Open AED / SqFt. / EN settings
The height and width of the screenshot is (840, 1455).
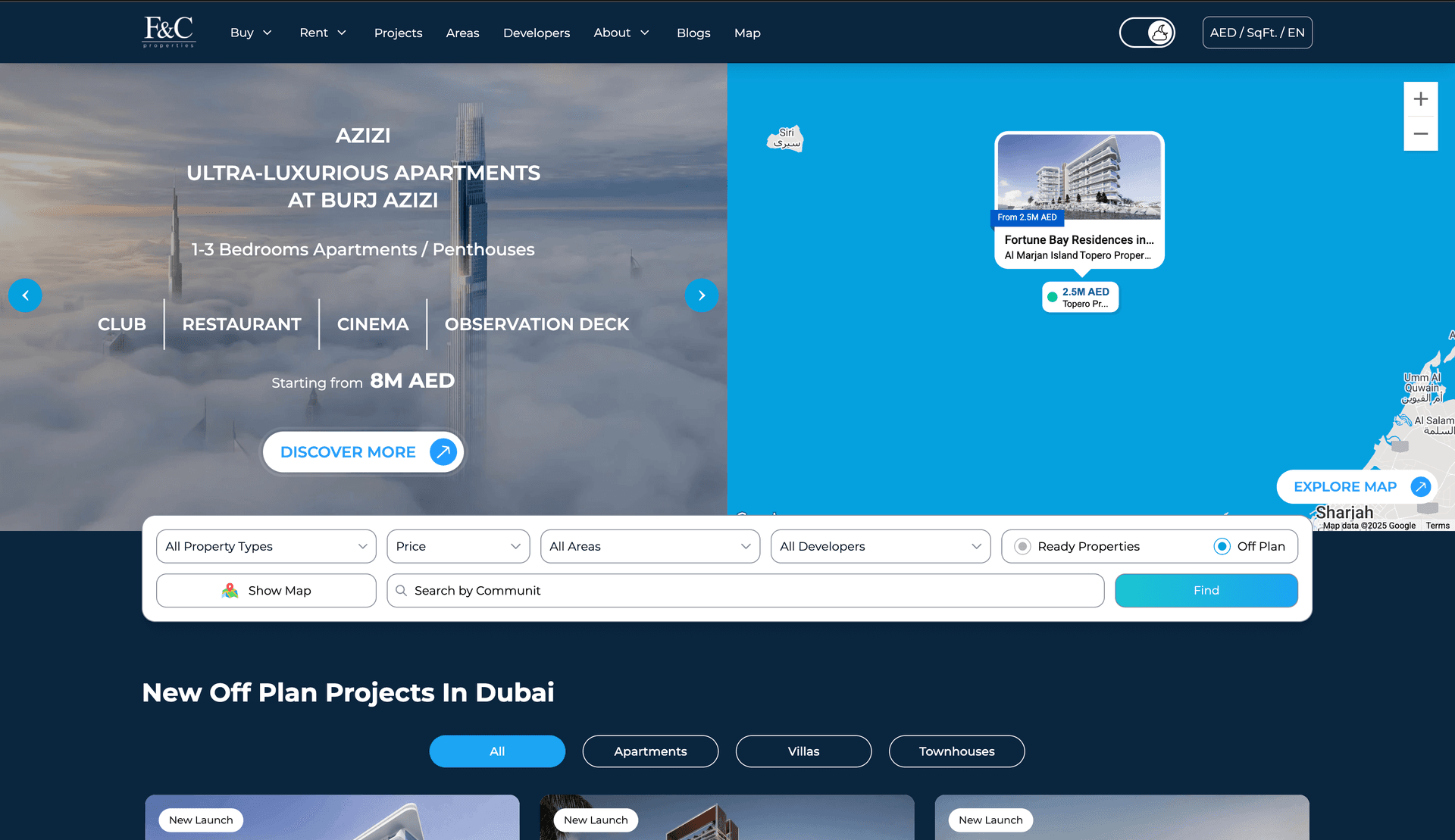pos(1257,33)
